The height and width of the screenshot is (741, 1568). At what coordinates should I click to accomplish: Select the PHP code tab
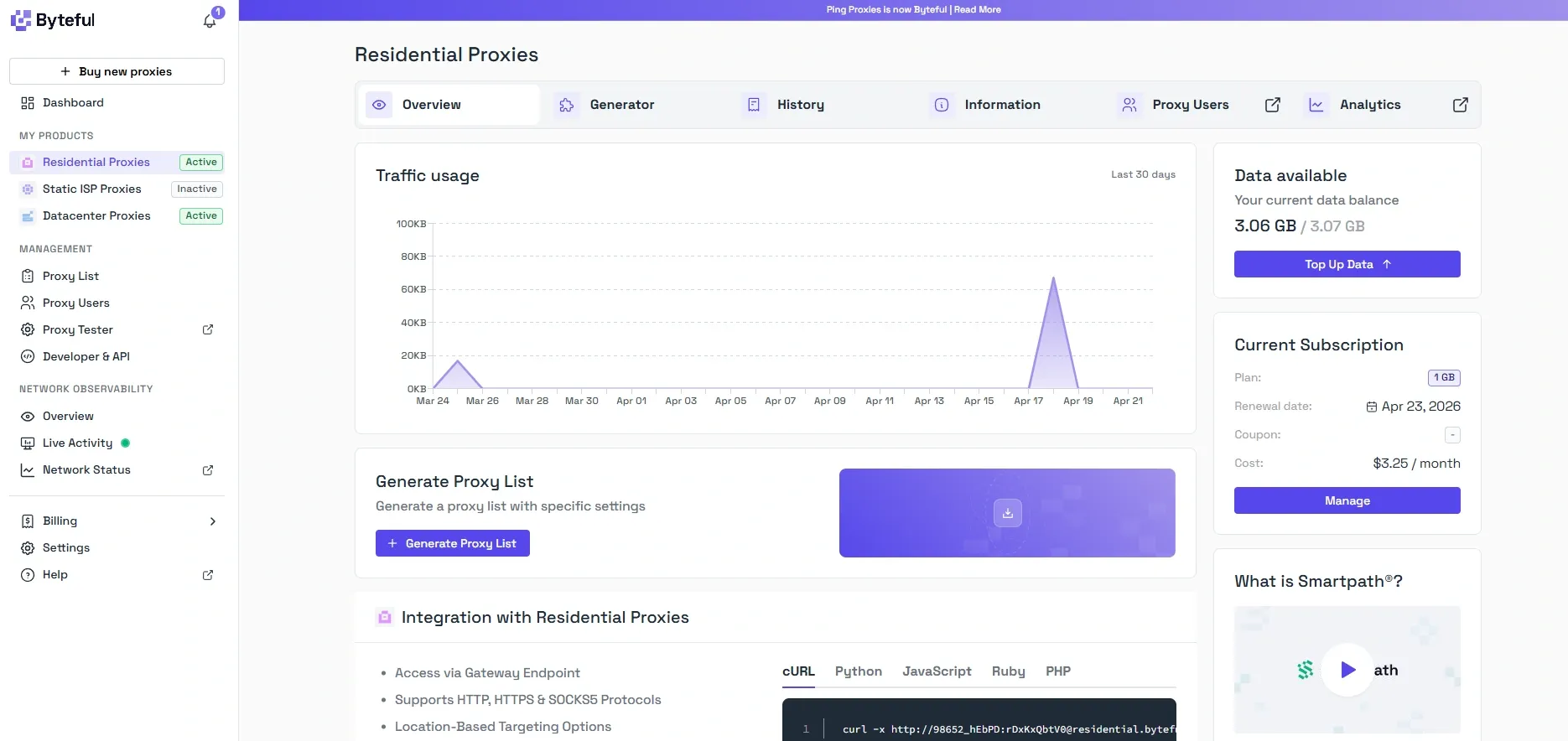(x=1058, y=671)
